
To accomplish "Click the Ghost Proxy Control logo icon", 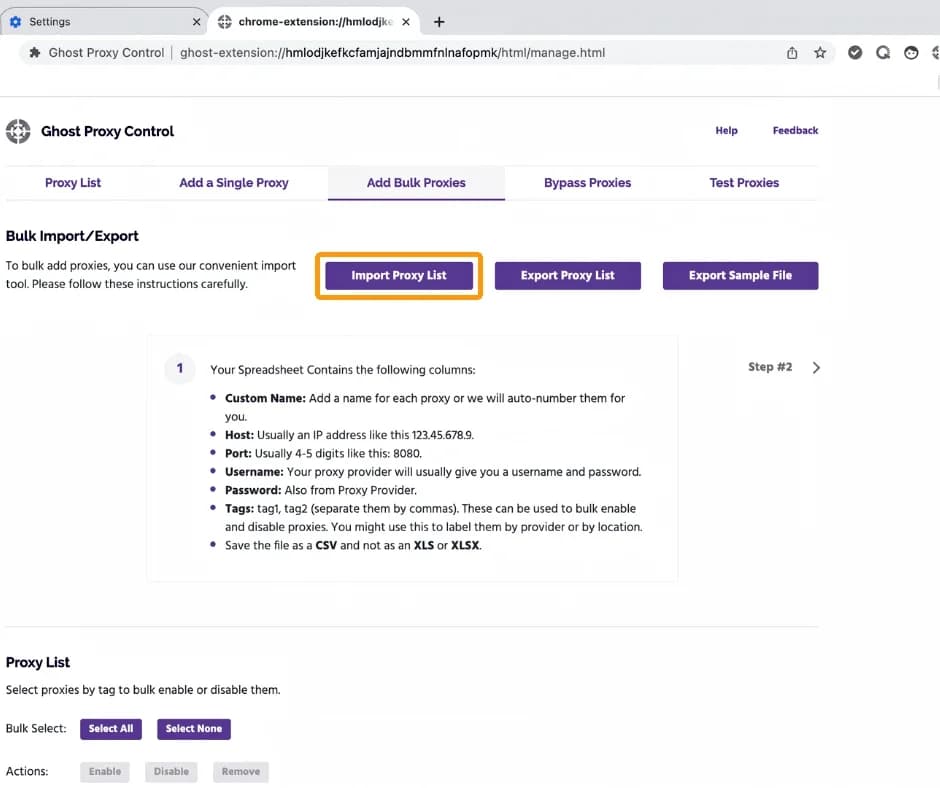I will click(x=18, y=131).
